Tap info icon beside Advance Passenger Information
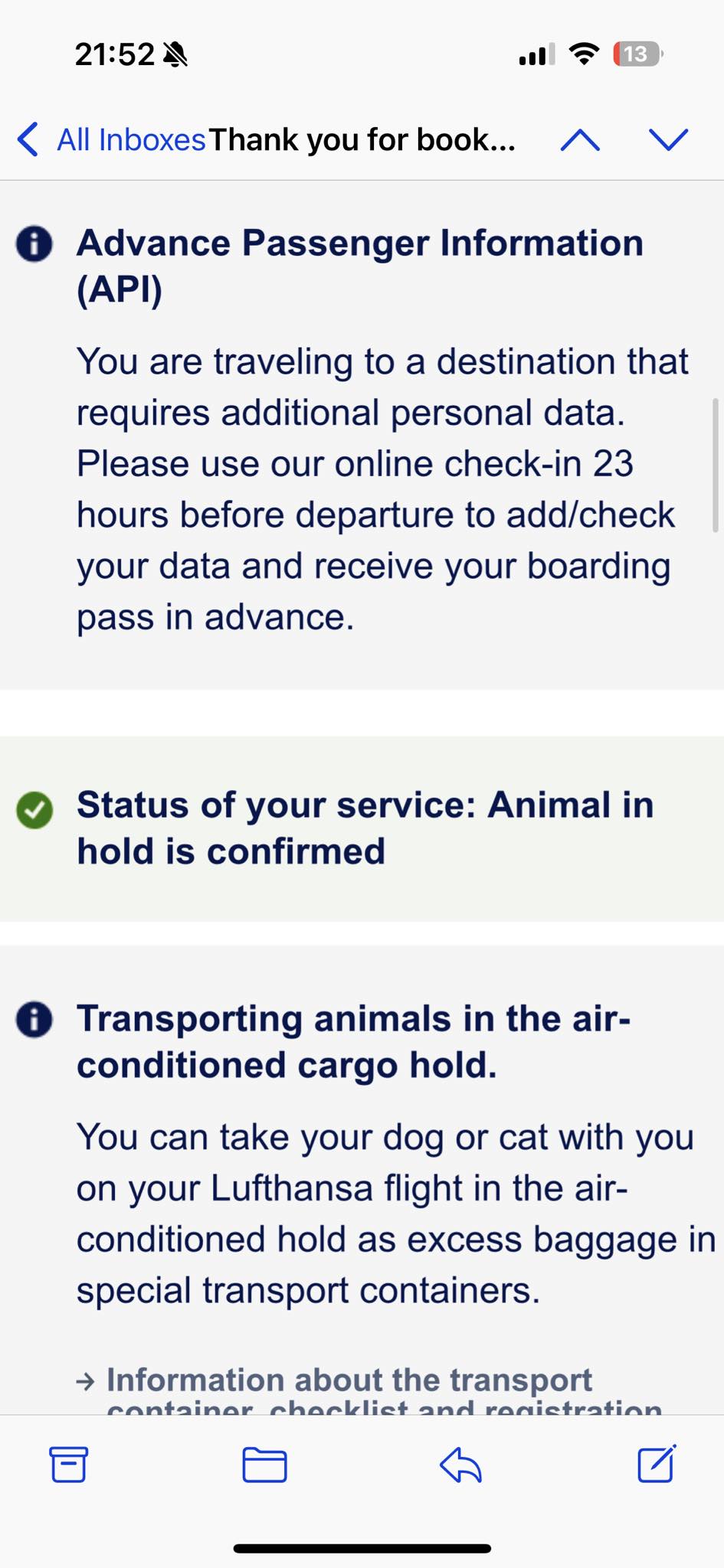The width and height of the screenshot is (724, 1568). coord(34,244)
